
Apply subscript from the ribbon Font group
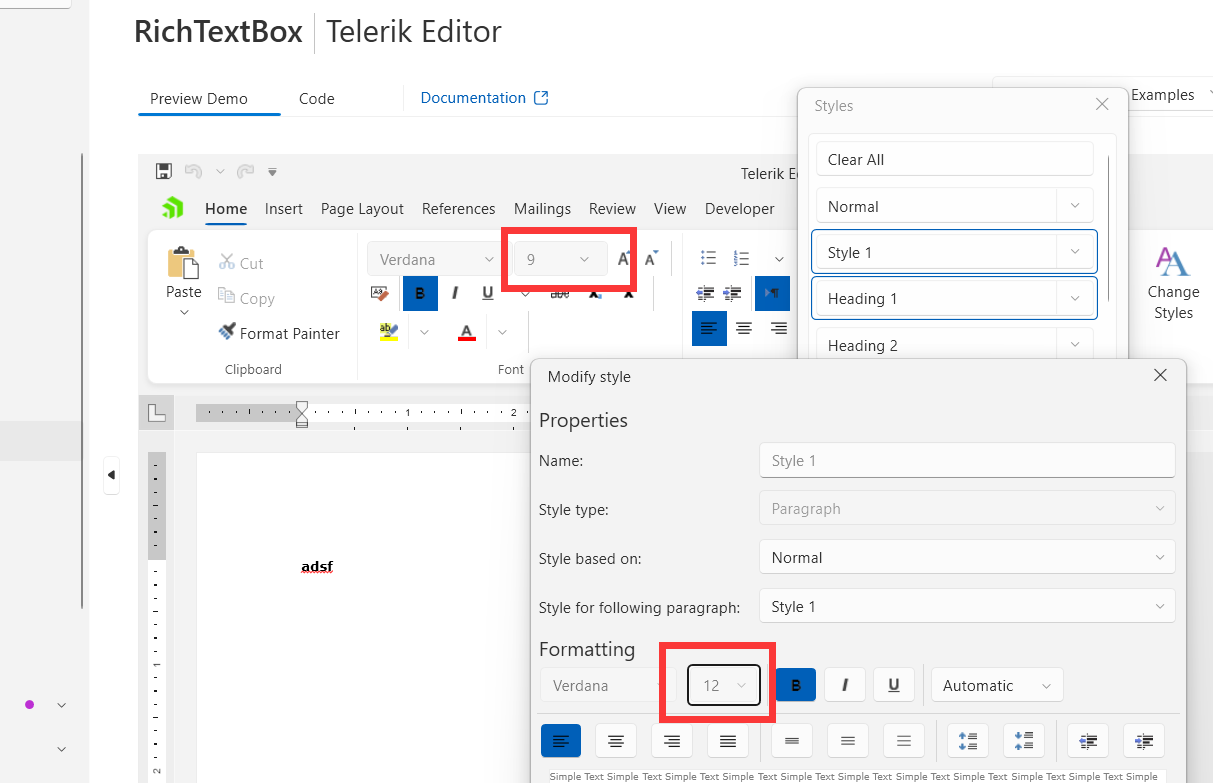coord(594,293)
